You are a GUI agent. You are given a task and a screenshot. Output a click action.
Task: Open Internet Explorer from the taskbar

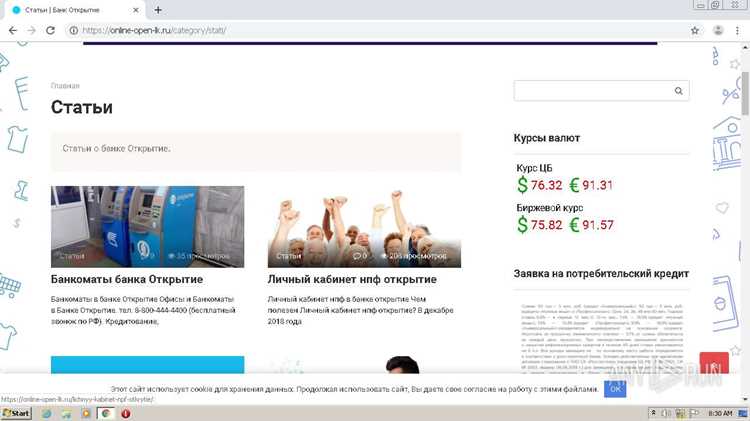click(x=46, y=413)
